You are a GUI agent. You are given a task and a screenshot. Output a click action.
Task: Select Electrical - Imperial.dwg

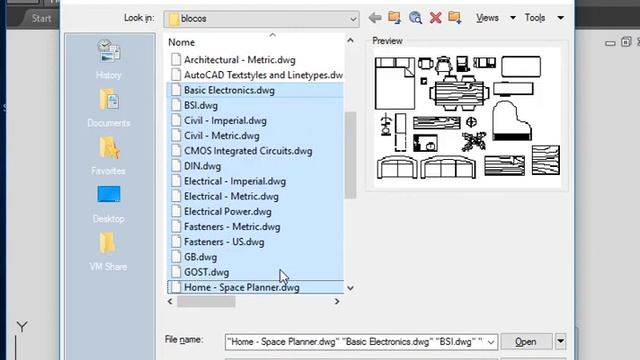[x=235, y=181]
